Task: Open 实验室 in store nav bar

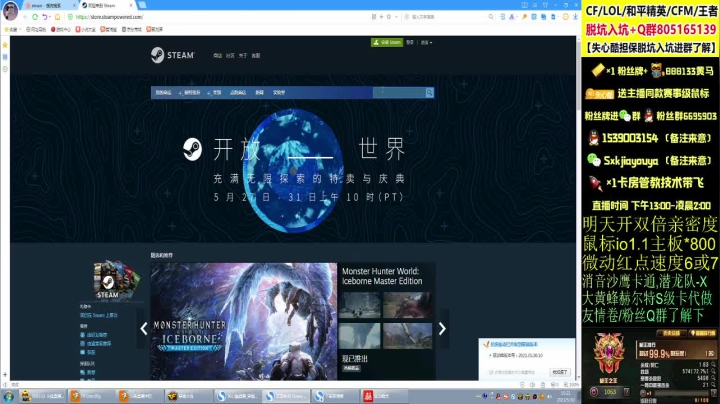Action: [279, 93]
